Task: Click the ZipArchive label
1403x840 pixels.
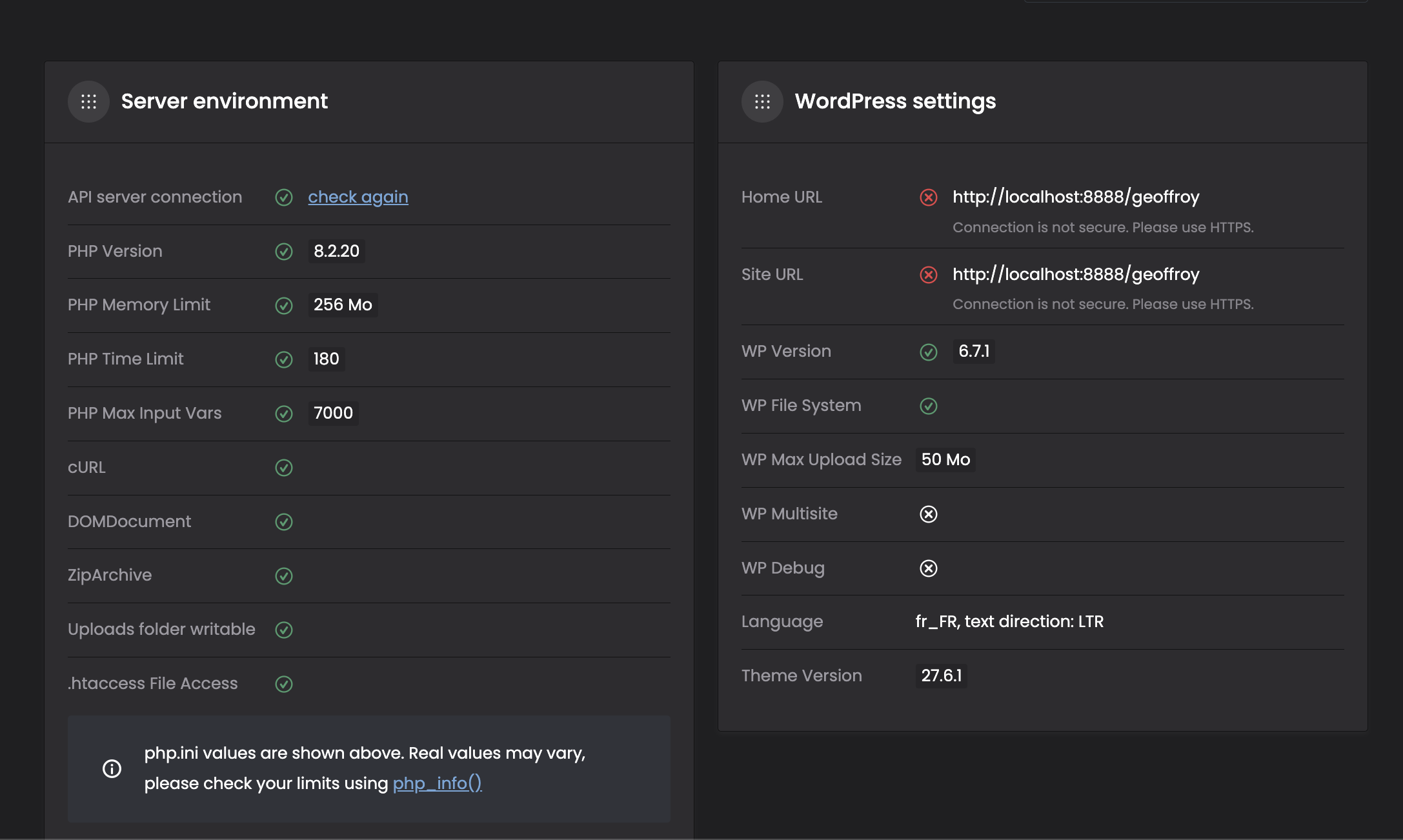Action: point(110,575)
